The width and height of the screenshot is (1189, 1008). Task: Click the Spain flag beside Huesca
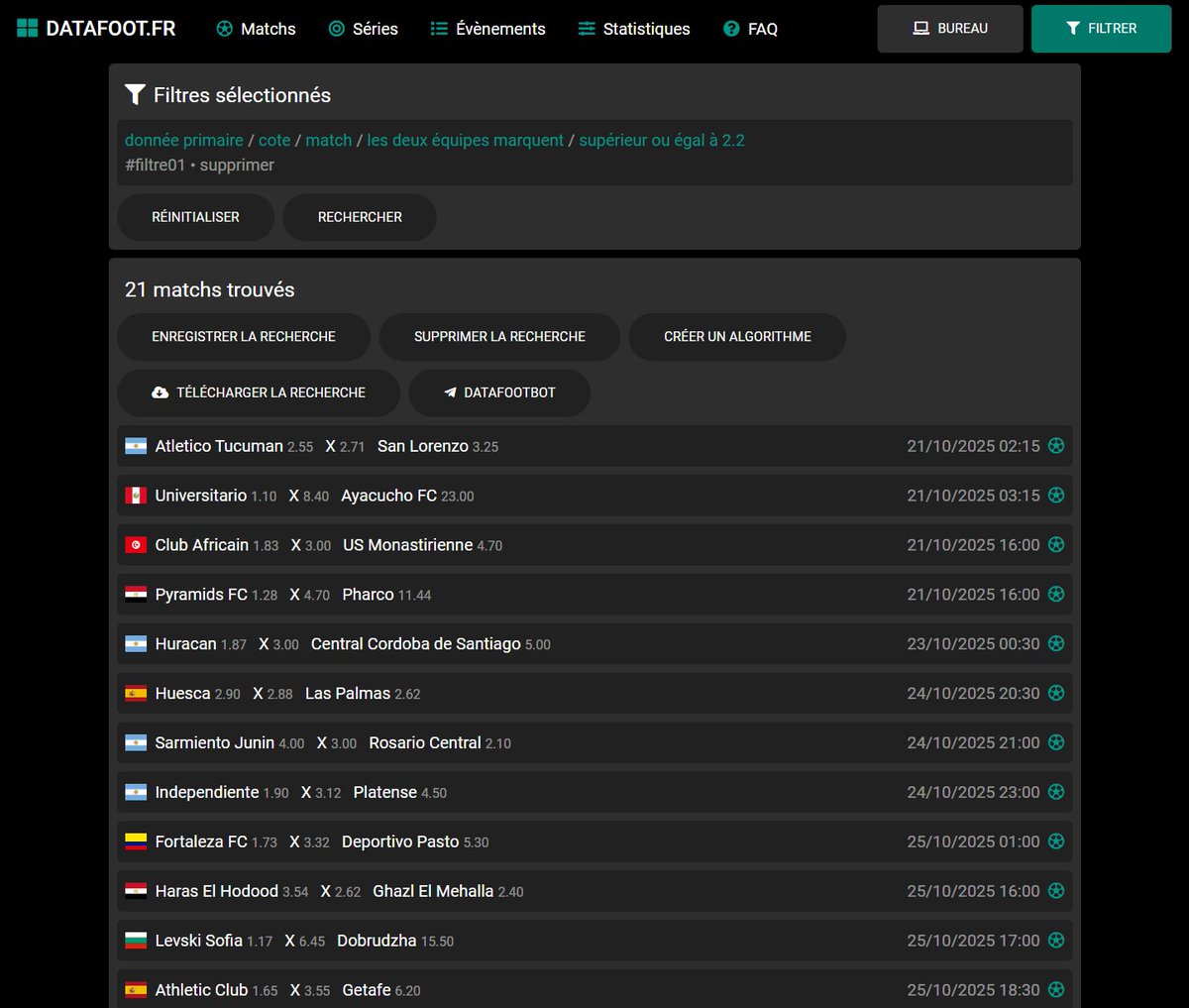(136, 694)
